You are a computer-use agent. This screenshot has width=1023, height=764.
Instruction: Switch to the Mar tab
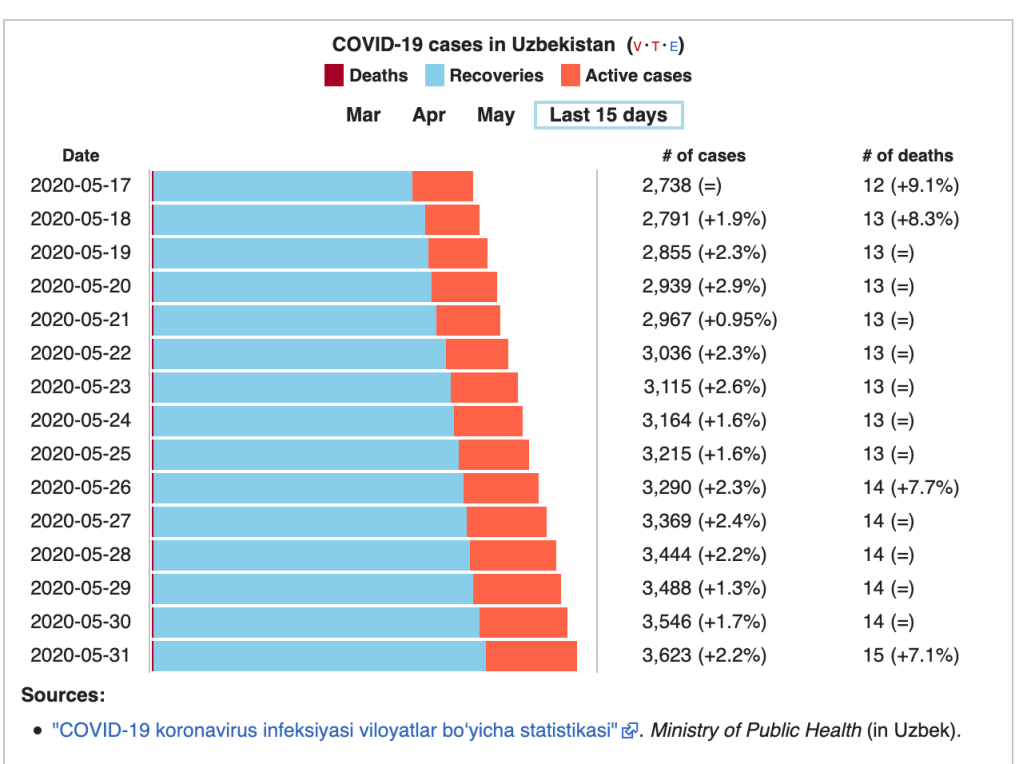pos(363,115)
